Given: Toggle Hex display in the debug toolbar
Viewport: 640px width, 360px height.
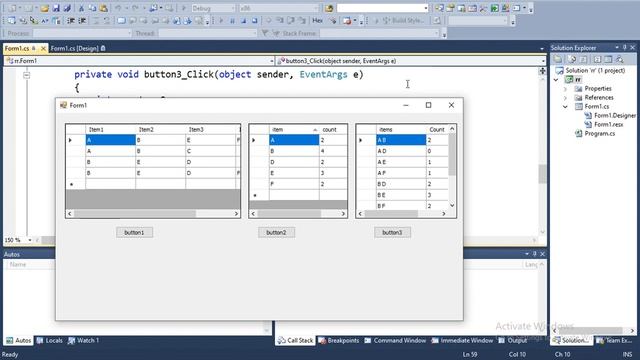Looking at the screenshot, I should [317, 20].
